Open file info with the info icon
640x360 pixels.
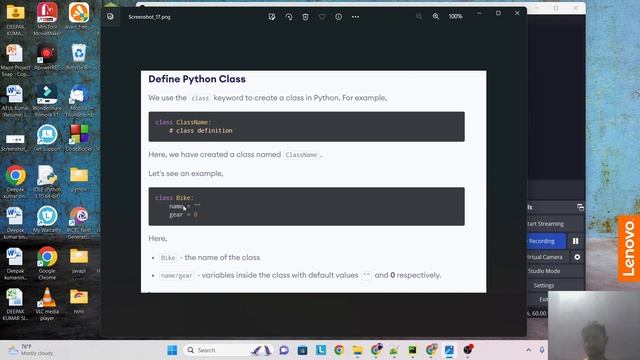tap(338, 17)
